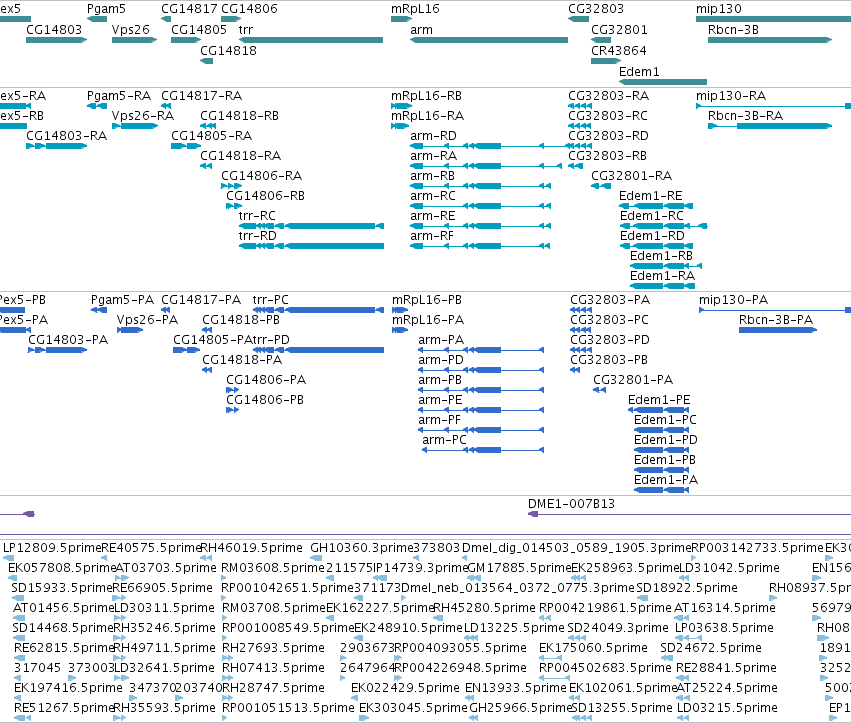Select EST label SD18922.5prime
This screenshot has height=723, width=851.
tap(687, 587)
